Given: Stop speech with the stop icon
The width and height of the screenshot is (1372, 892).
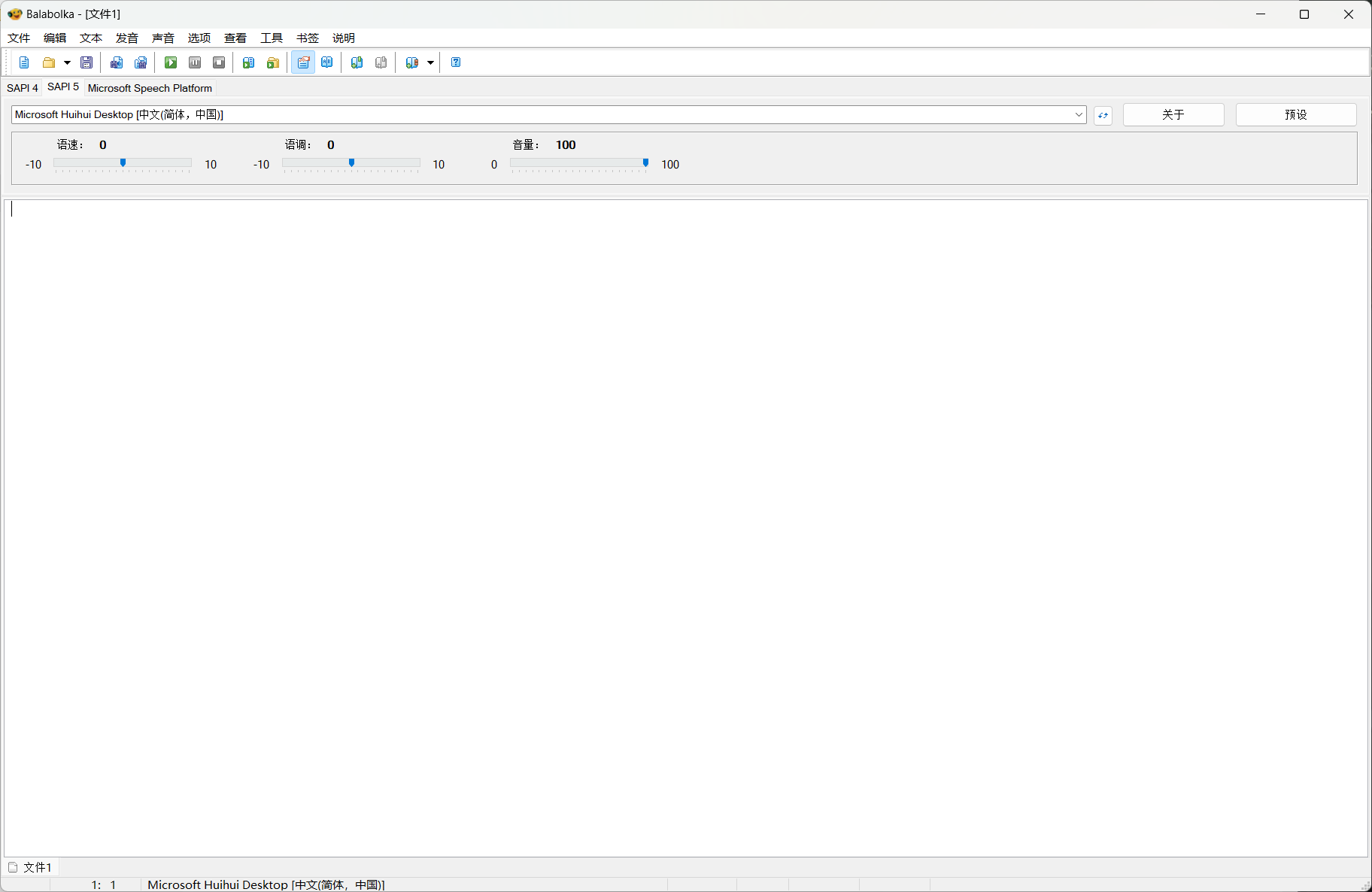Looking at the screenshot, I should click(219, 62).
